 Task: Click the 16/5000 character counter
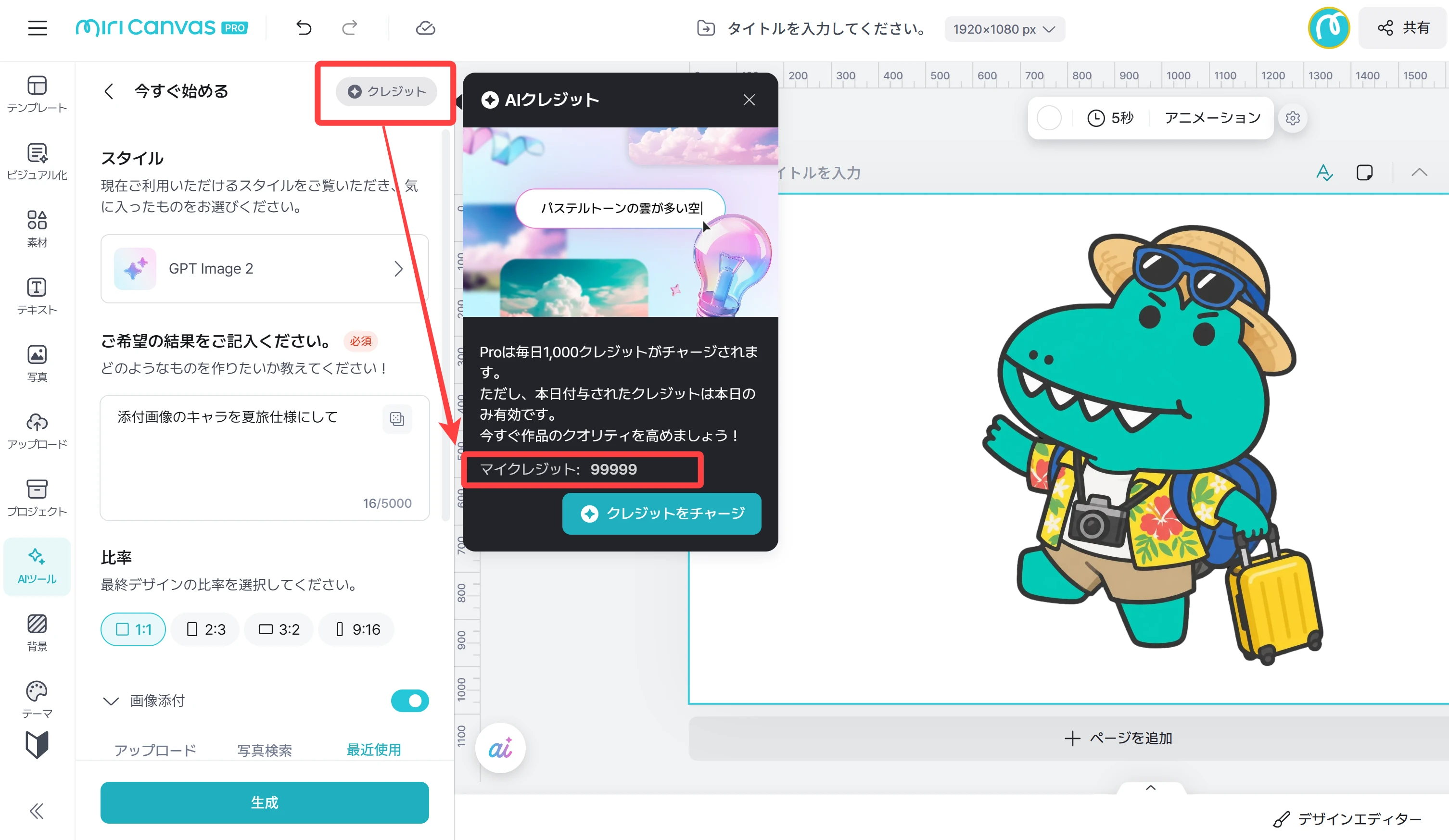tap(387, 503)
